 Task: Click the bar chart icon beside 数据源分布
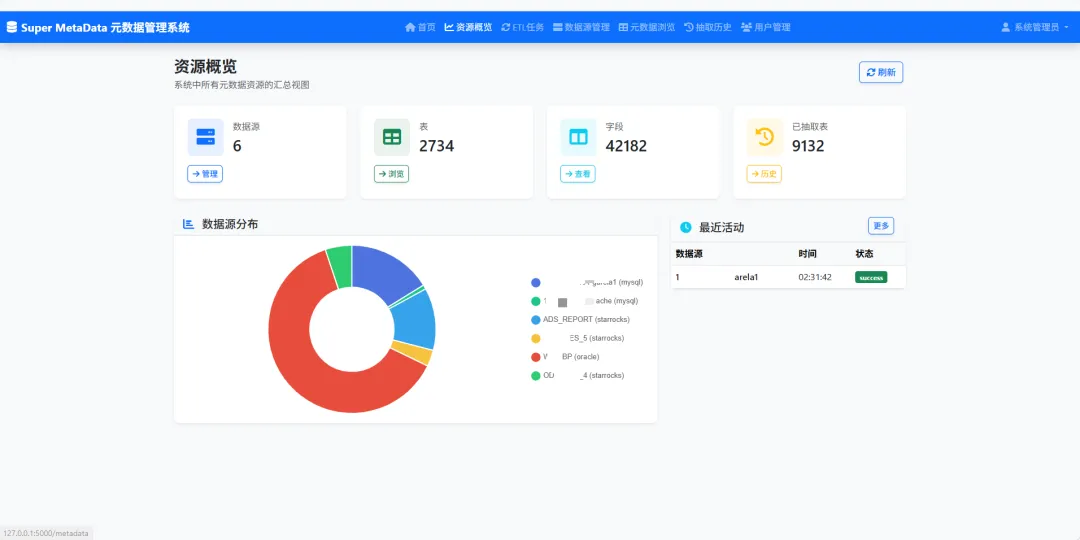(x=188, y=224)
